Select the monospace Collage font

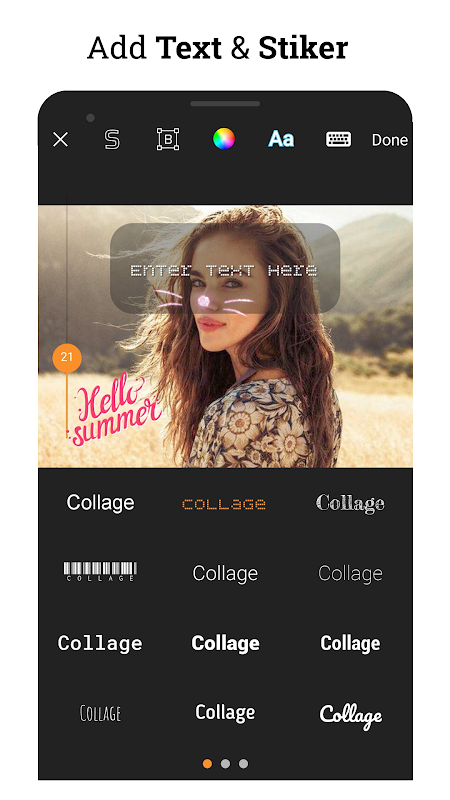pos(100,643)
